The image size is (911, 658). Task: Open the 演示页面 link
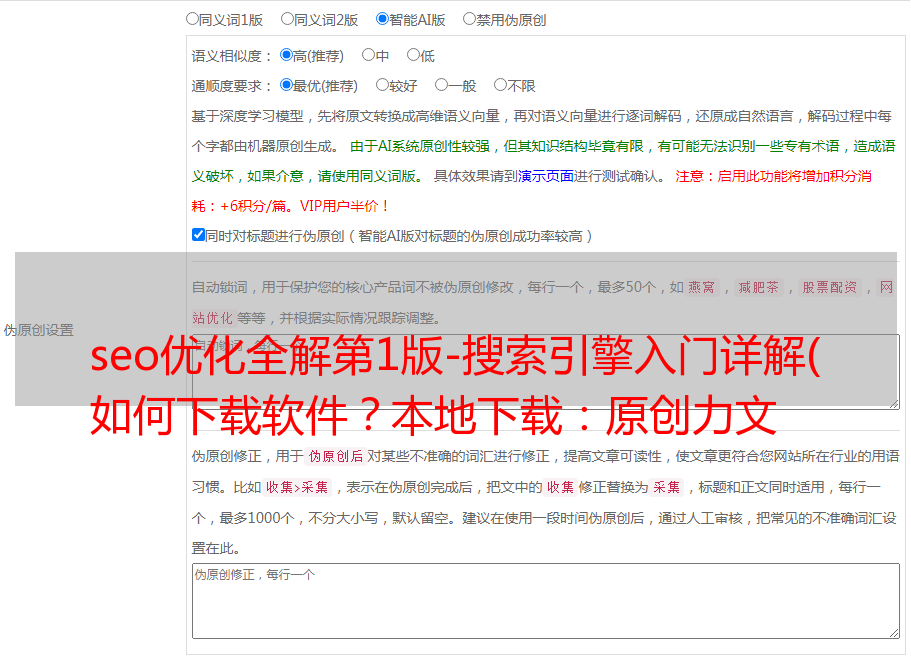click(x=545, y=176)
